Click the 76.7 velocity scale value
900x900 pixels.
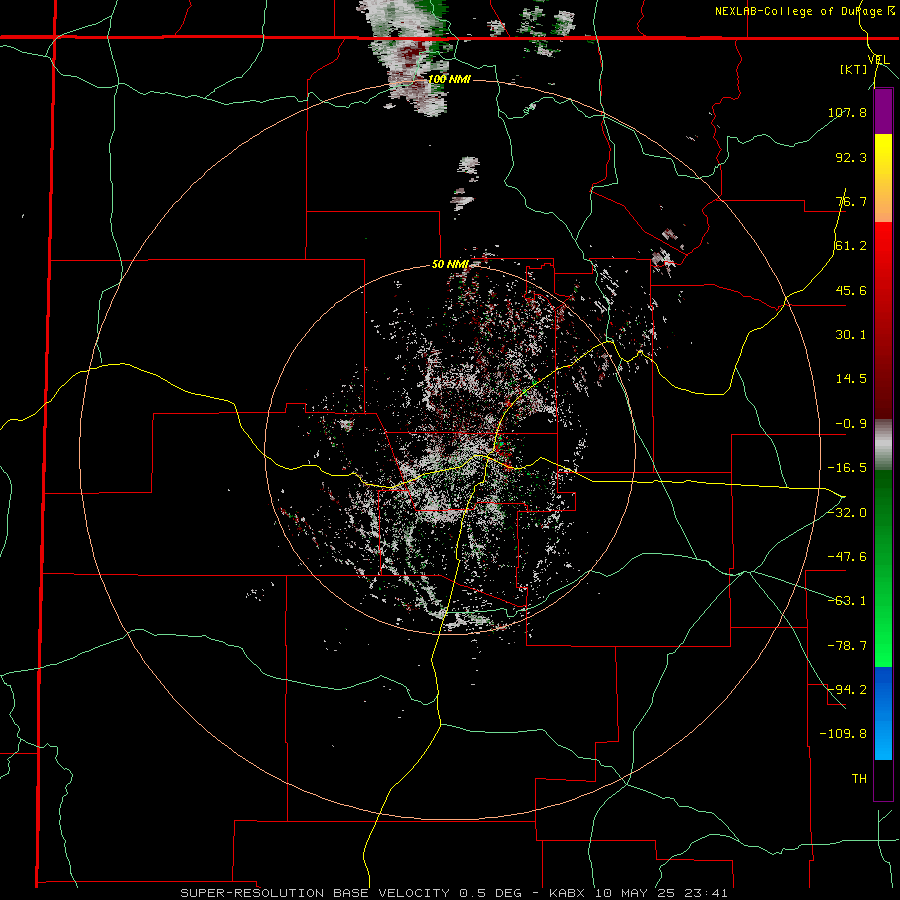tap(851, 201)
